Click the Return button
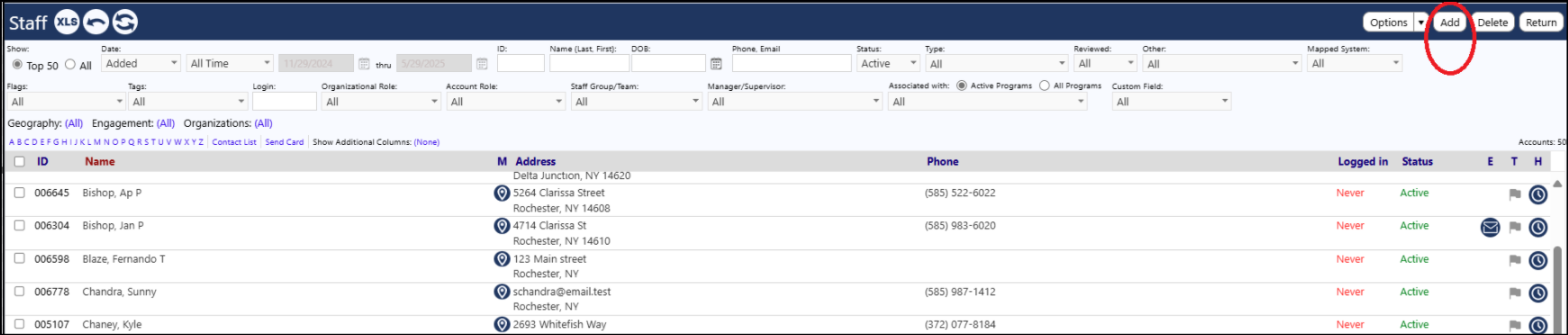1568x335 pixels. point(1541,23)
